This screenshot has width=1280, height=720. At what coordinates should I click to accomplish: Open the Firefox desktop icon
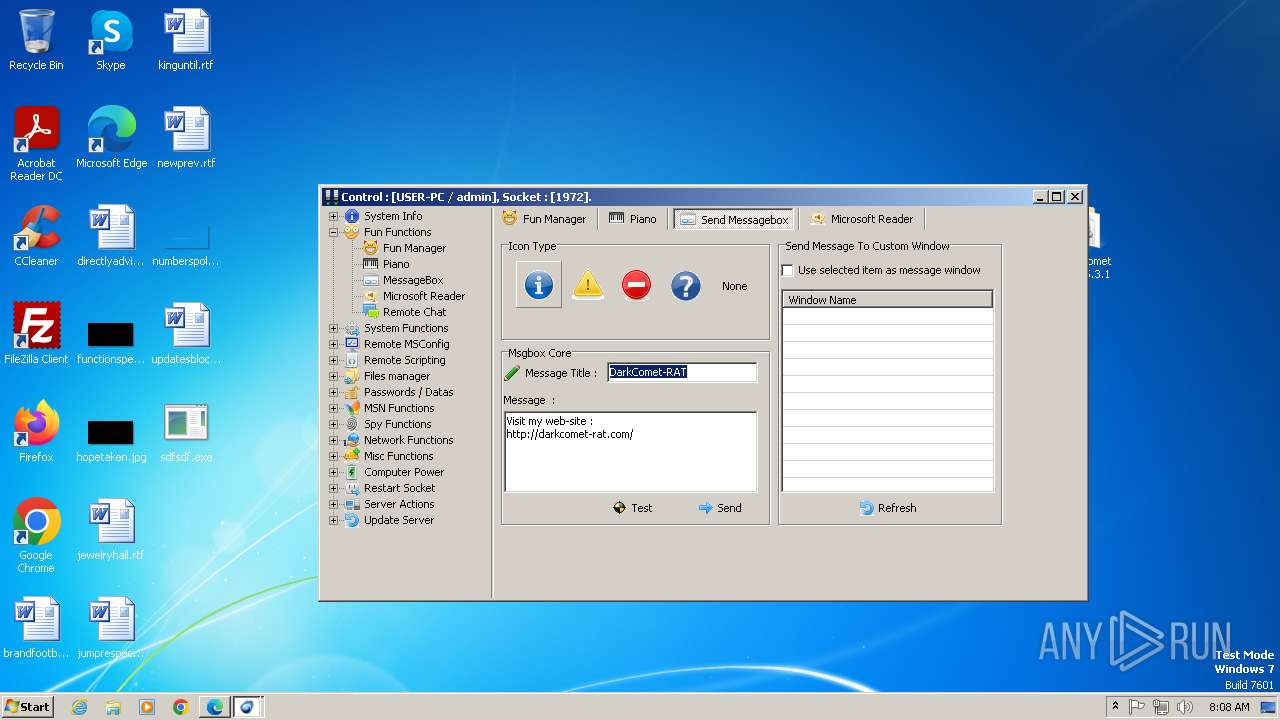click(36, 432)
